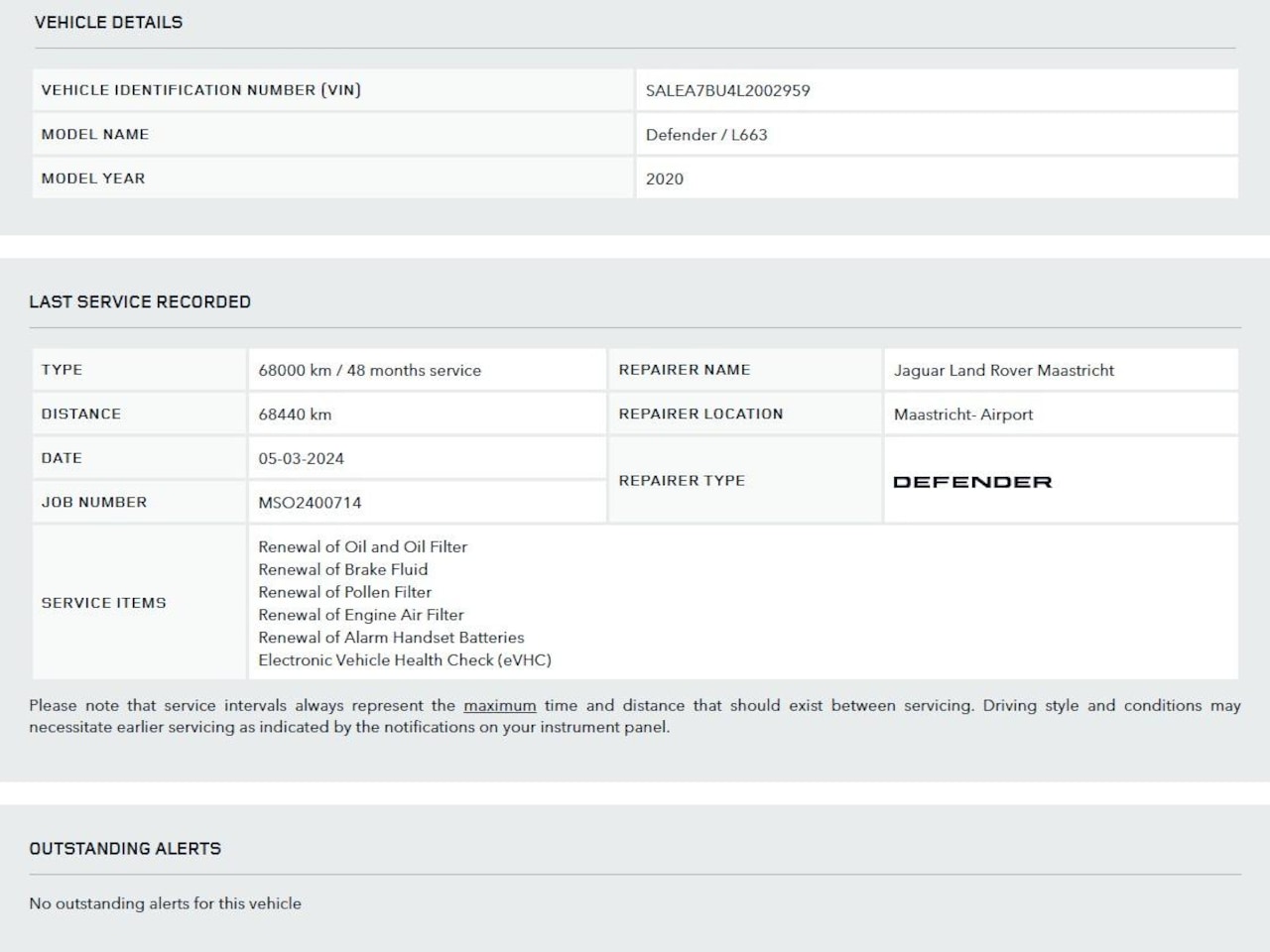The image size is (1270, 952).
Task: Select the Defender / L663 model name
Action: click(x=706, y=135)
